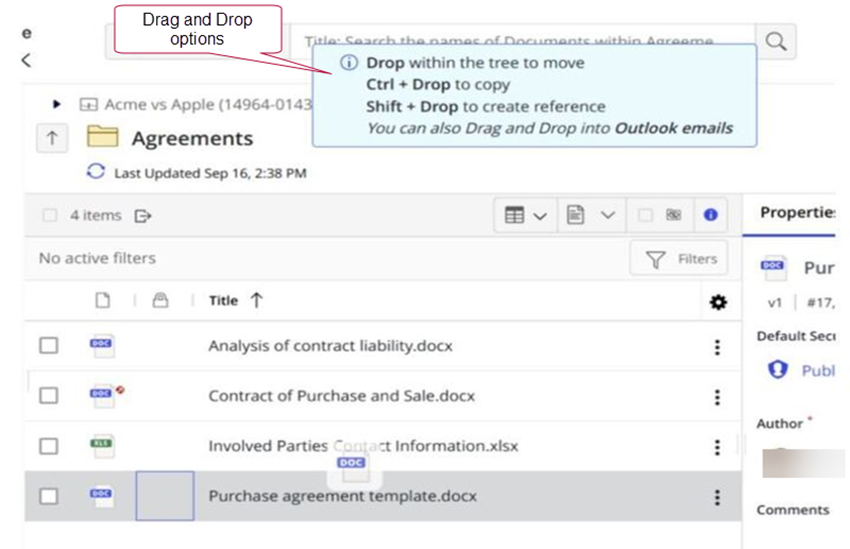The image size is (850, 549).
Task: Open actions menu for Contract of Purchase and Sale.docx
Action: [717, 397]
